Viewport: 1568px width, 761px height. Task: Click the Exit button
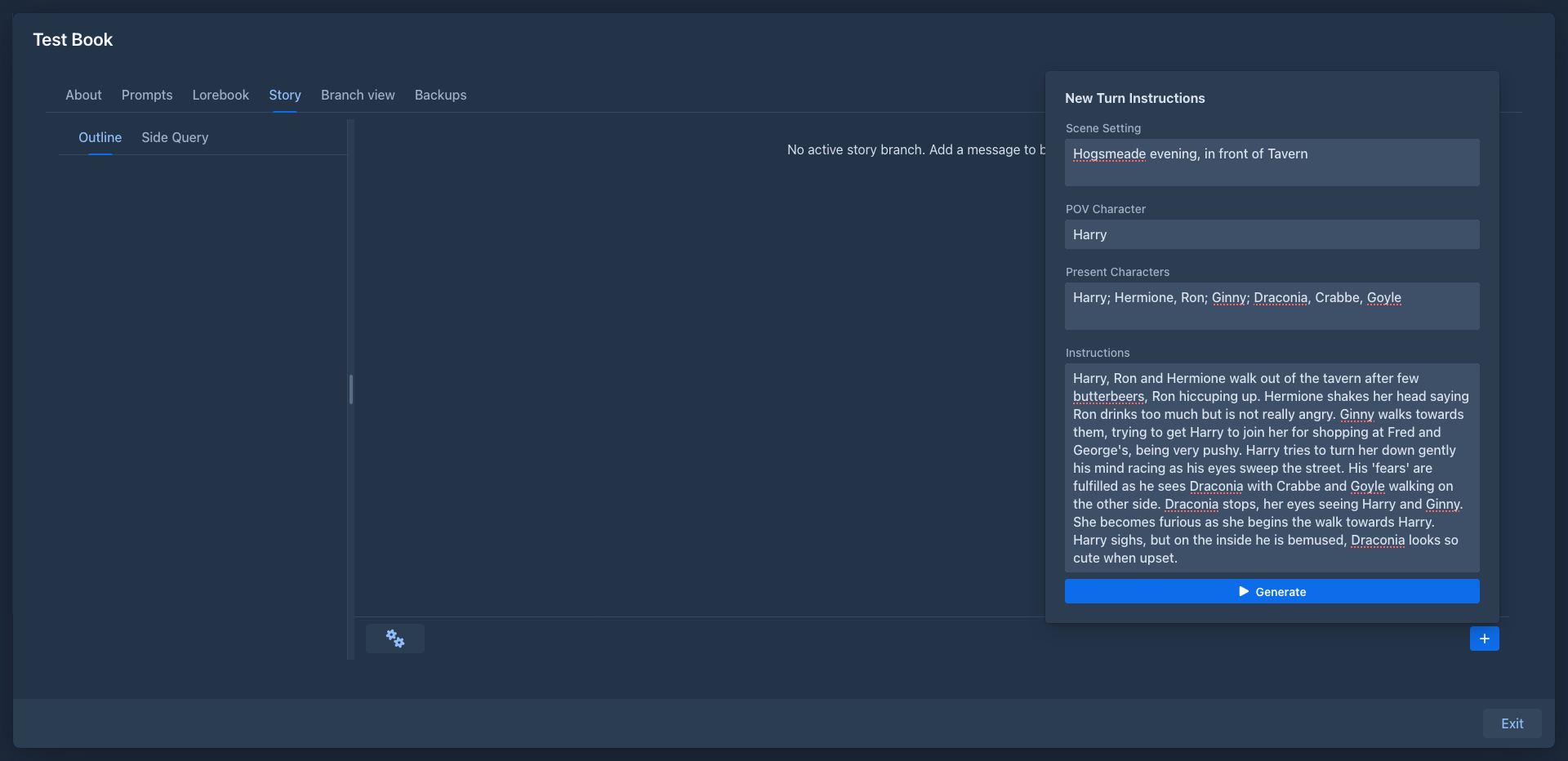[1512, 723]
